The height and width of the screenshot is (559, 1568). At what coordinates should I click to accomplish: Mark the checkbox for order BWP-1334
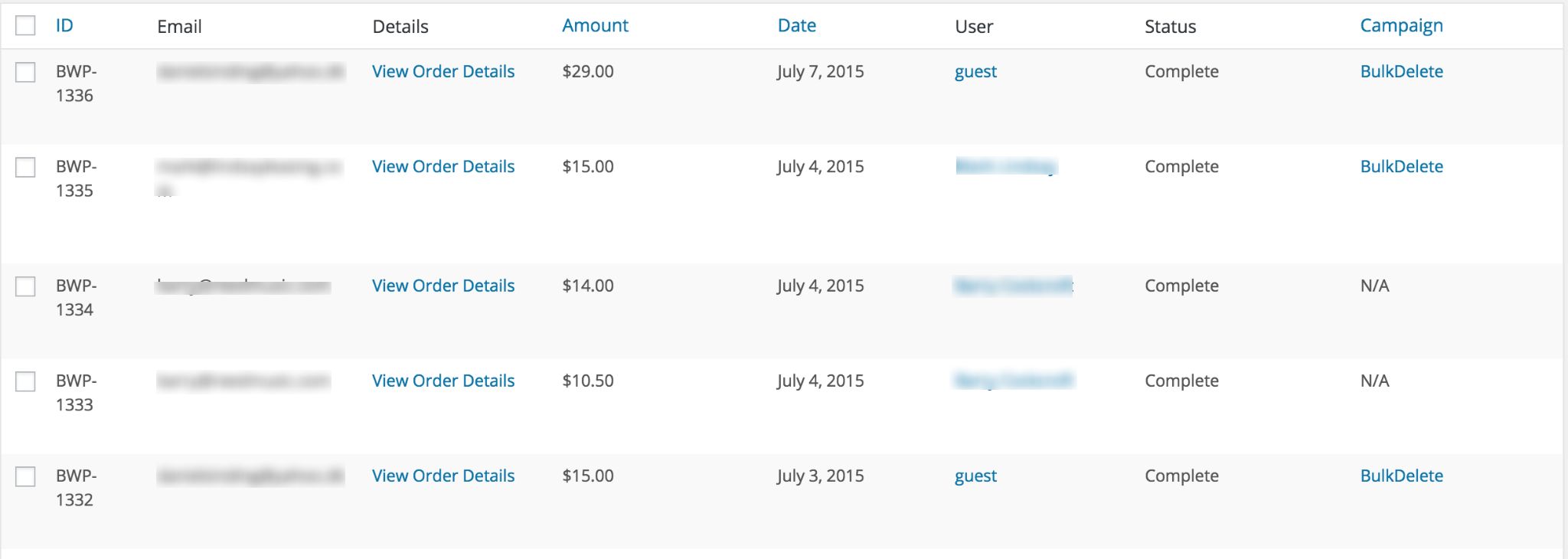tap(25, 286)
